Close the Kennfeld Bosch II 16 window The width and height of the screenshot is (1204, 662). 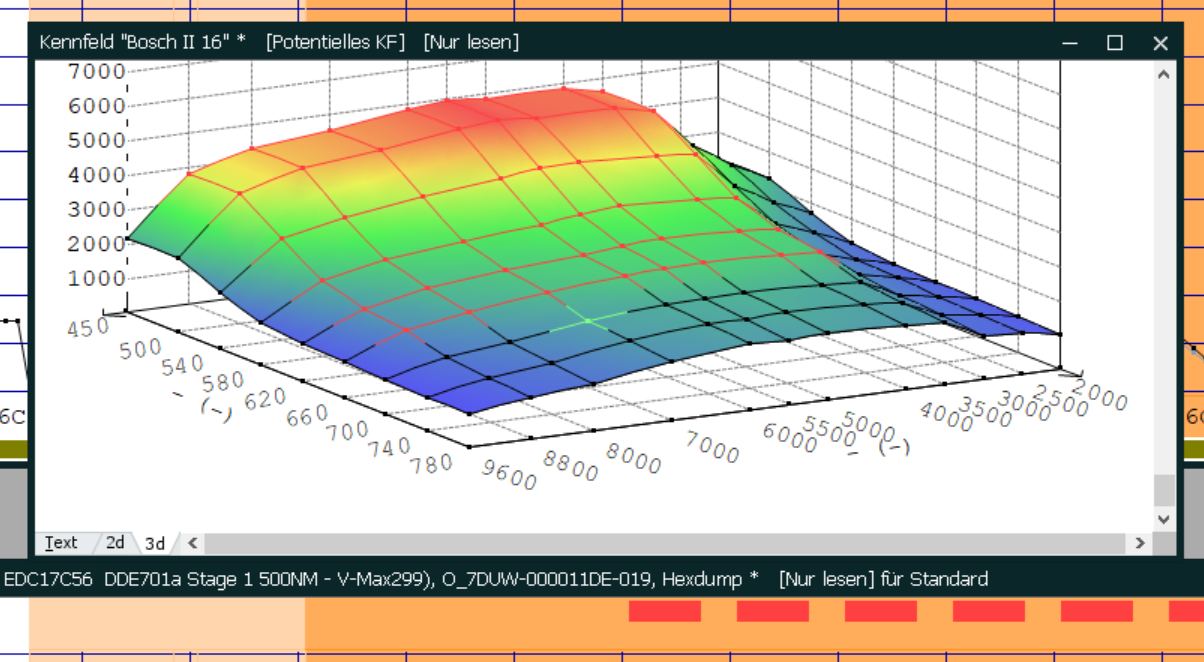(x=1160, y=43)
